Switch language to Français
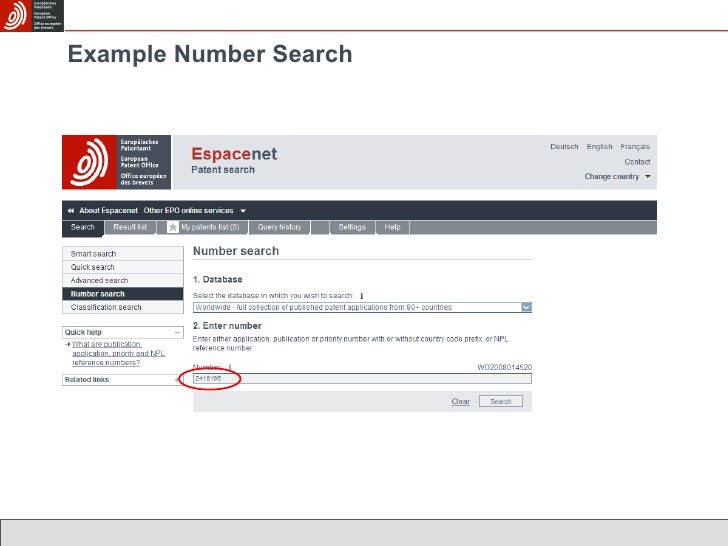The image size is (728, 546). click(635, 147)
